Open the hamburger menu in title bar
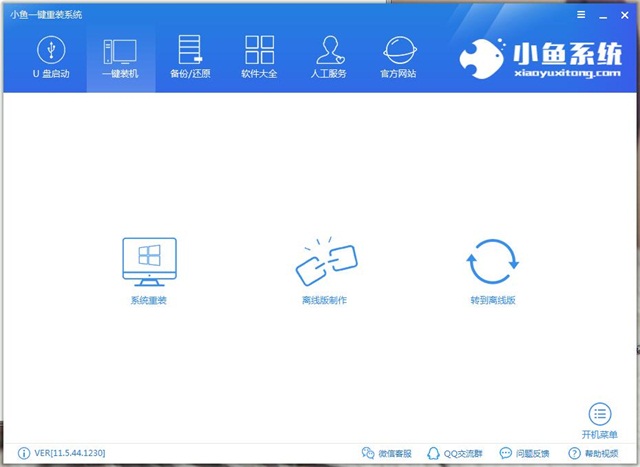Viewport: 640px width, 467px height. coord(582,15)
